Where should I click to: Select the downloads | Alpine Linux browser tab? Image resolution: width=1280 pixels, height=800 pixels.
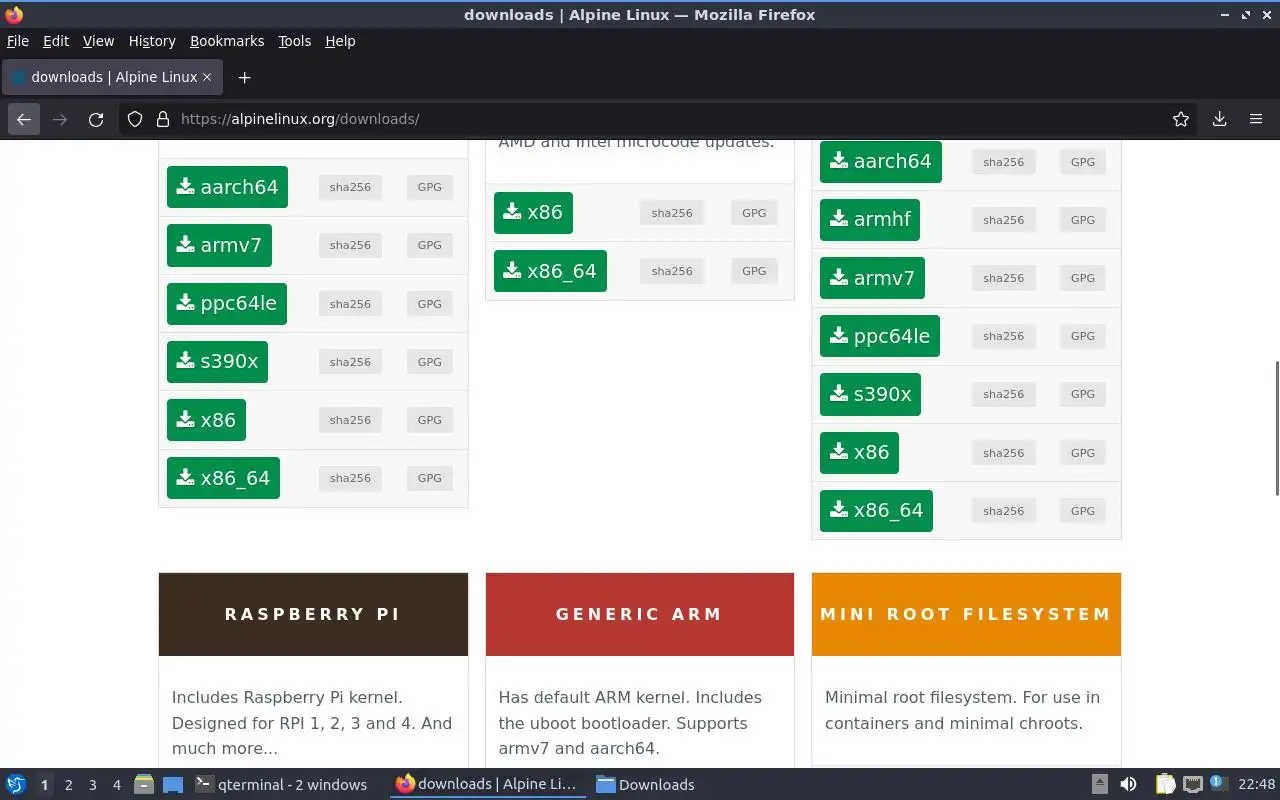110,77
